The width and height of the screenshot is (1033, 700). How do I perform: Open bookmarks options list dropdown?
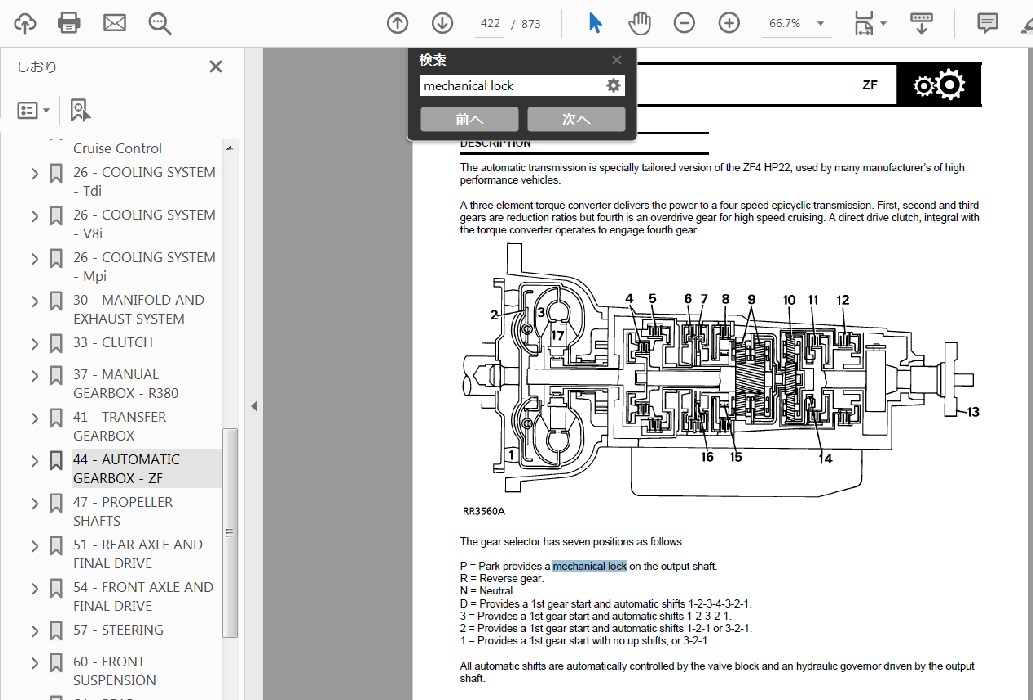coord(33,111)
